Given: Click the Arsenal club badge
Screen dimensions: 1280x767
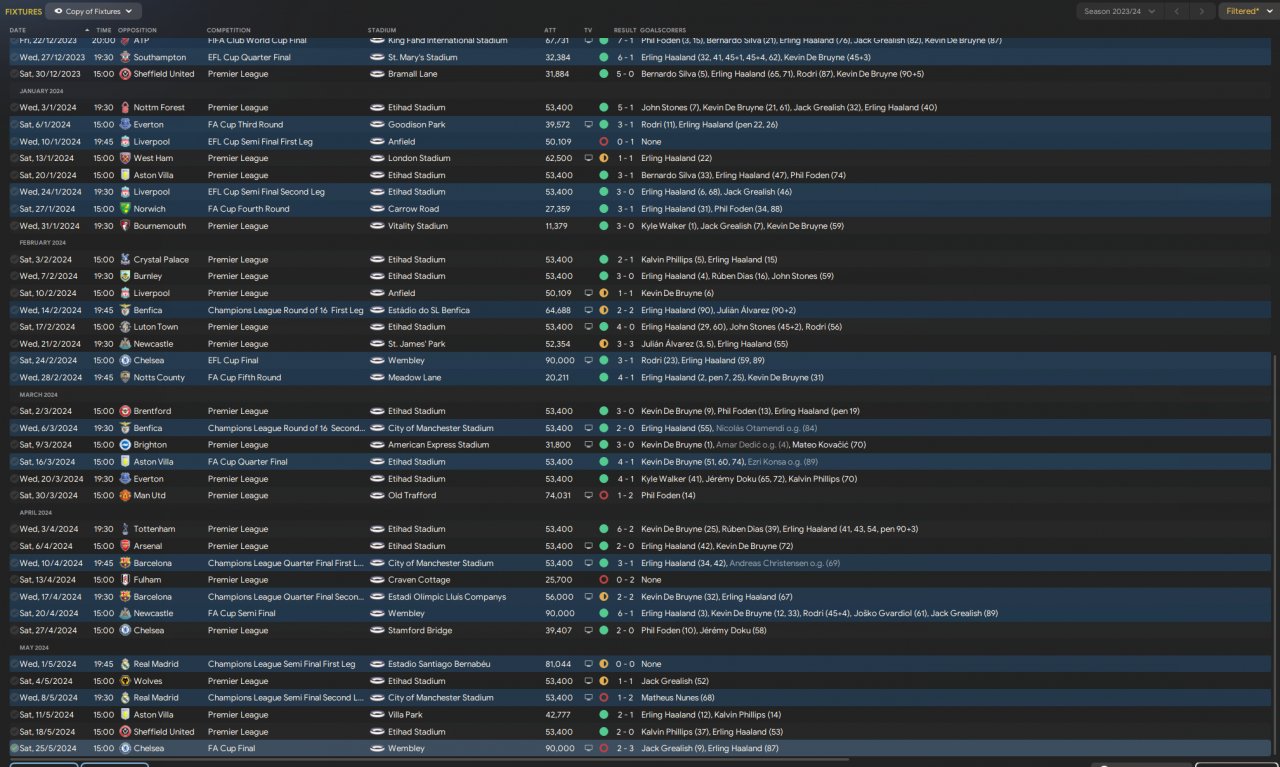Looking at the screenshot, I should (x=125, y=546).
